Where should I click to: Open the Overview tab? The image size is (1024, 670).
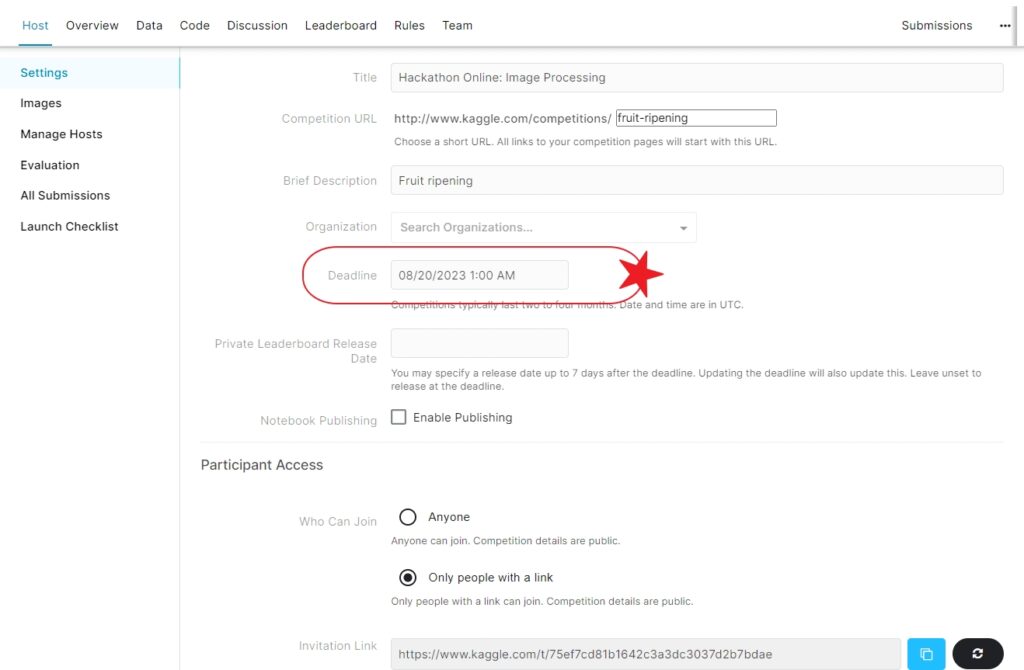(92, 26)
